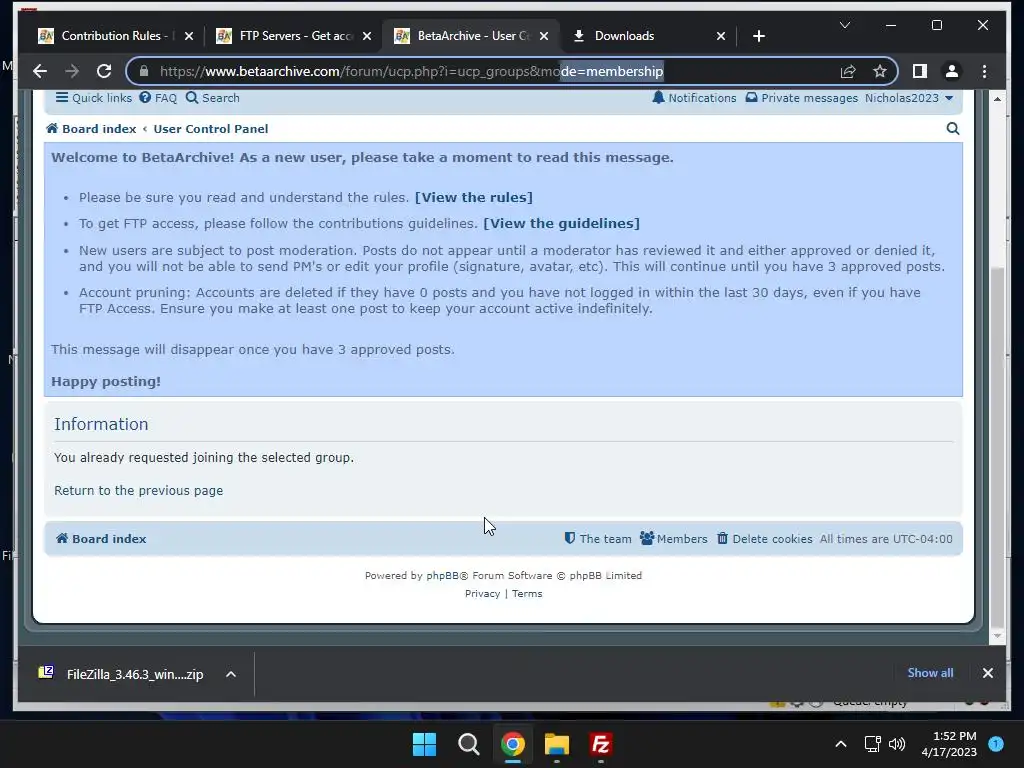This screenshot has width=1024, height=768.
Task: Click the scrollbar down arrow
Action: point(997,635)
